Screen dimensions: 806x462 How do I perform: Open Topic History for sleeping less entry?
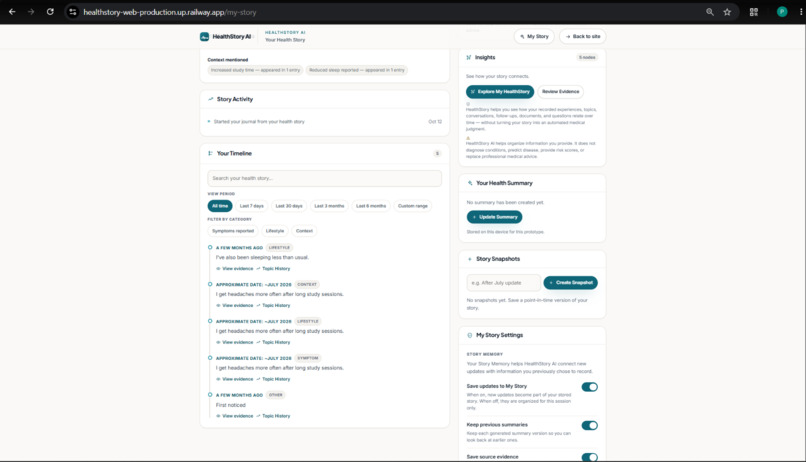[273, 269]
